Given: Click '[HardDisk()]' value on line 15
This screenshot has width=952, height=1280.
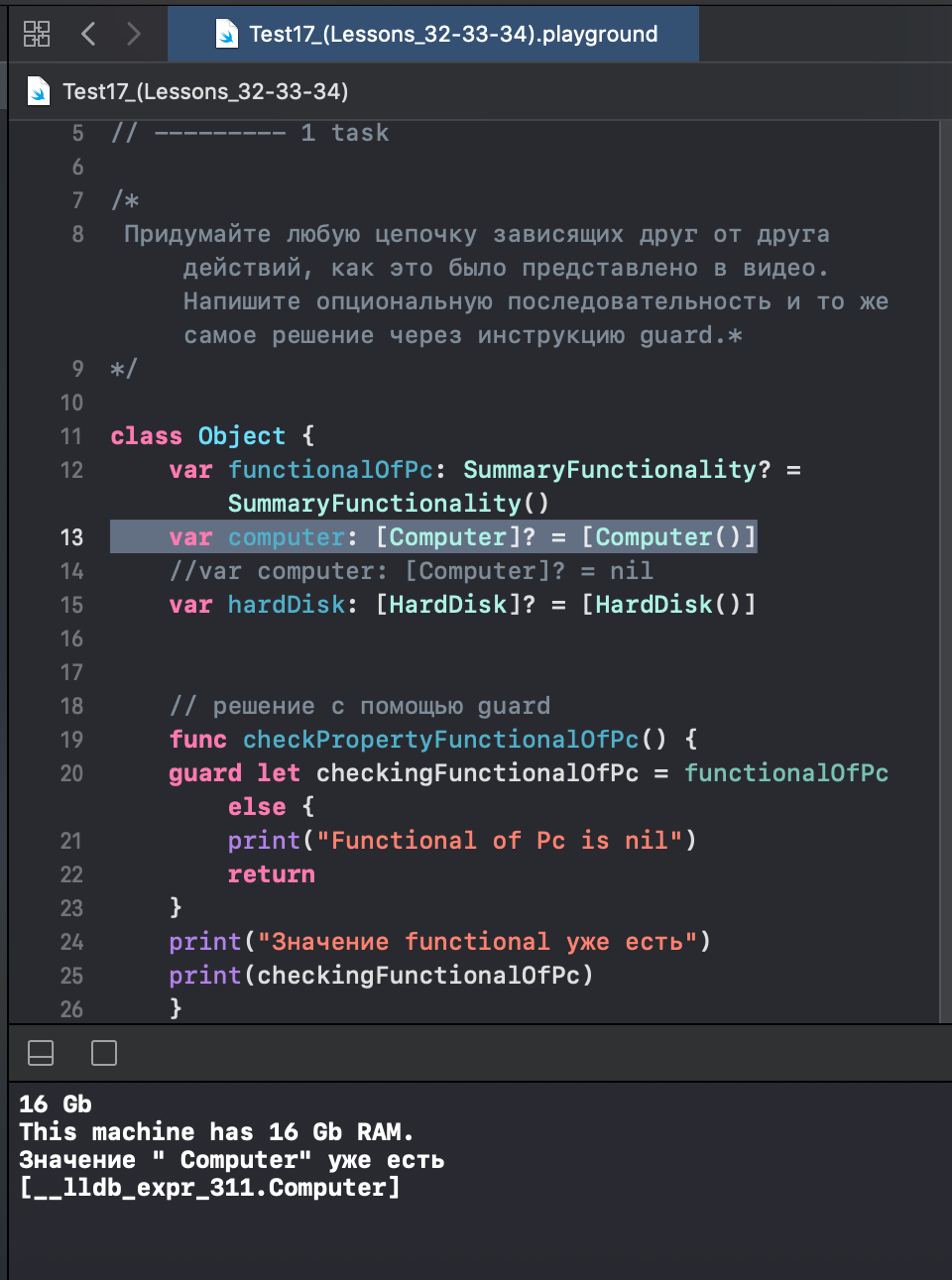Looking at the screenshot, I should [x=669, y=605].
